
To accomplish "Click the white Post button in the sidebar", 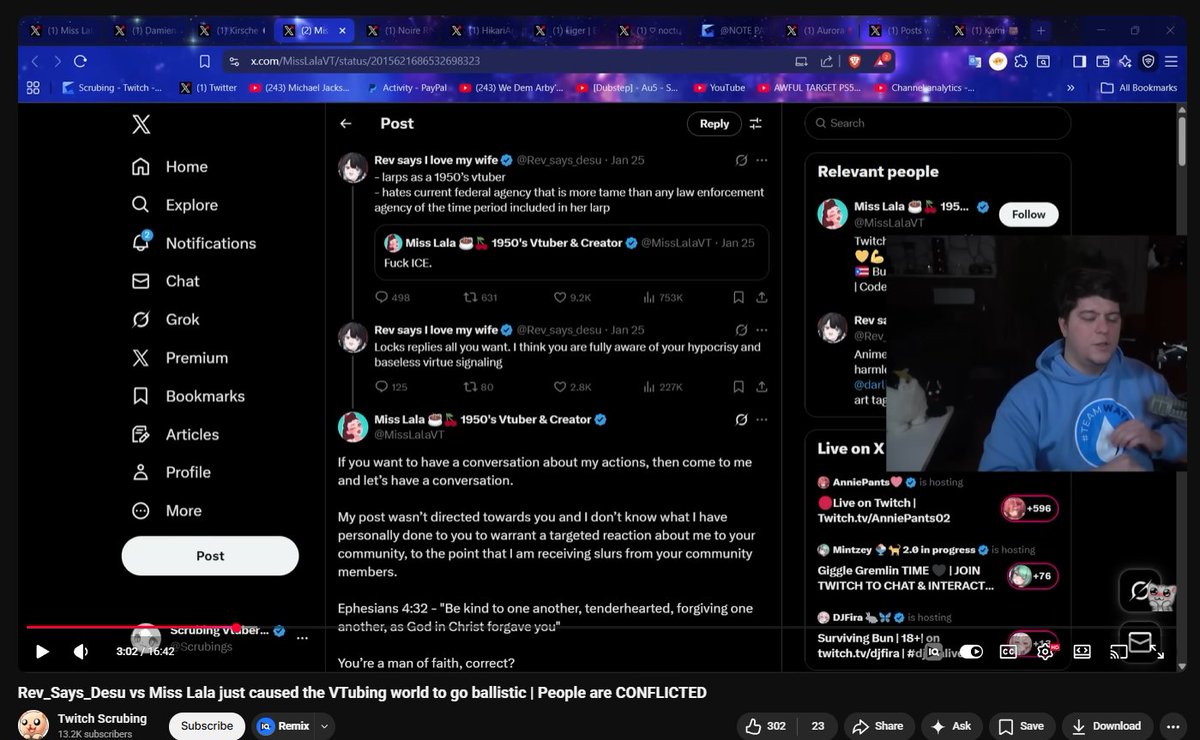I will [x=210, y=556].
